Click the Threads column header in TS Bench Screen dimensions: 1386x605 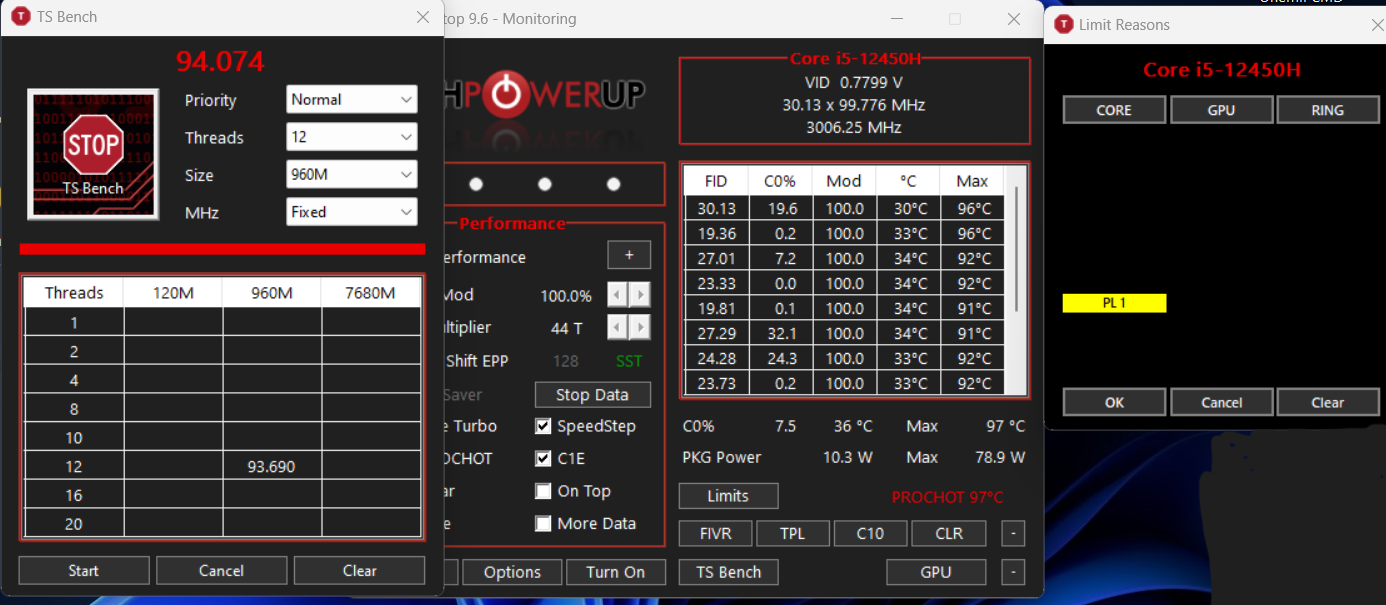point(74,293)
